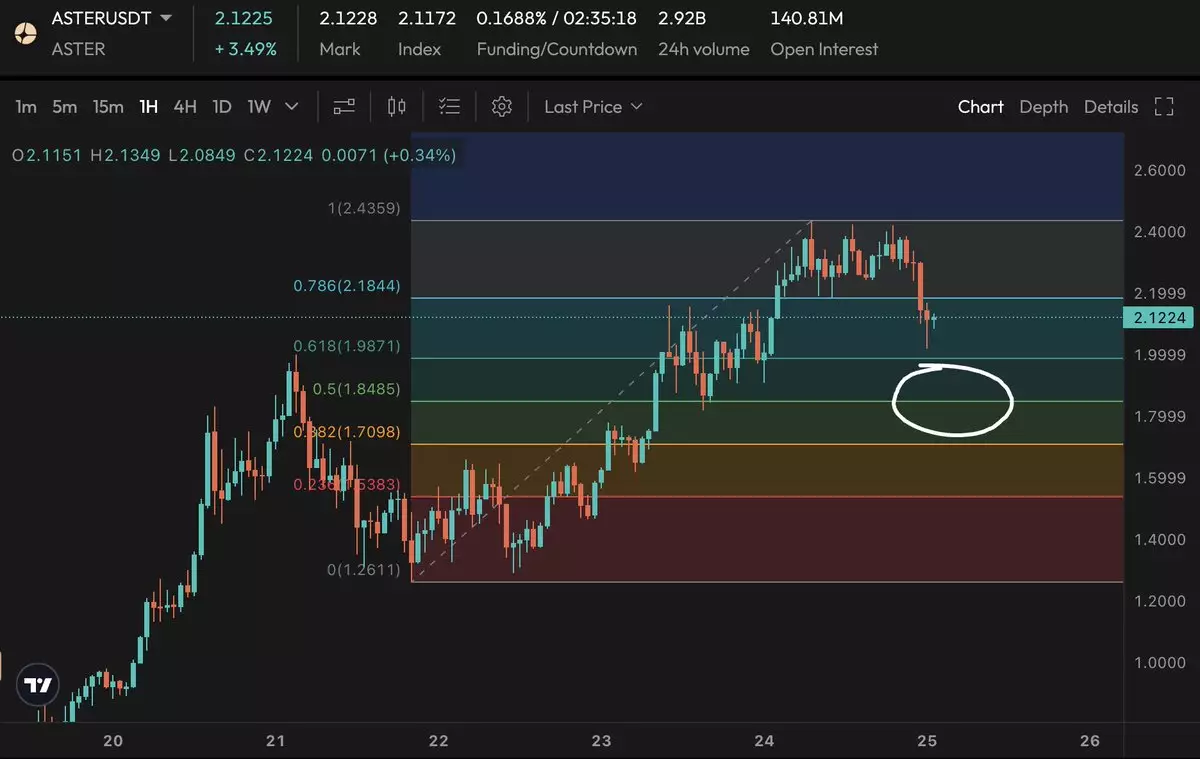Open chart settings gear icon
The width and height of the screenshot is (1200, 759).
point(502,107)
